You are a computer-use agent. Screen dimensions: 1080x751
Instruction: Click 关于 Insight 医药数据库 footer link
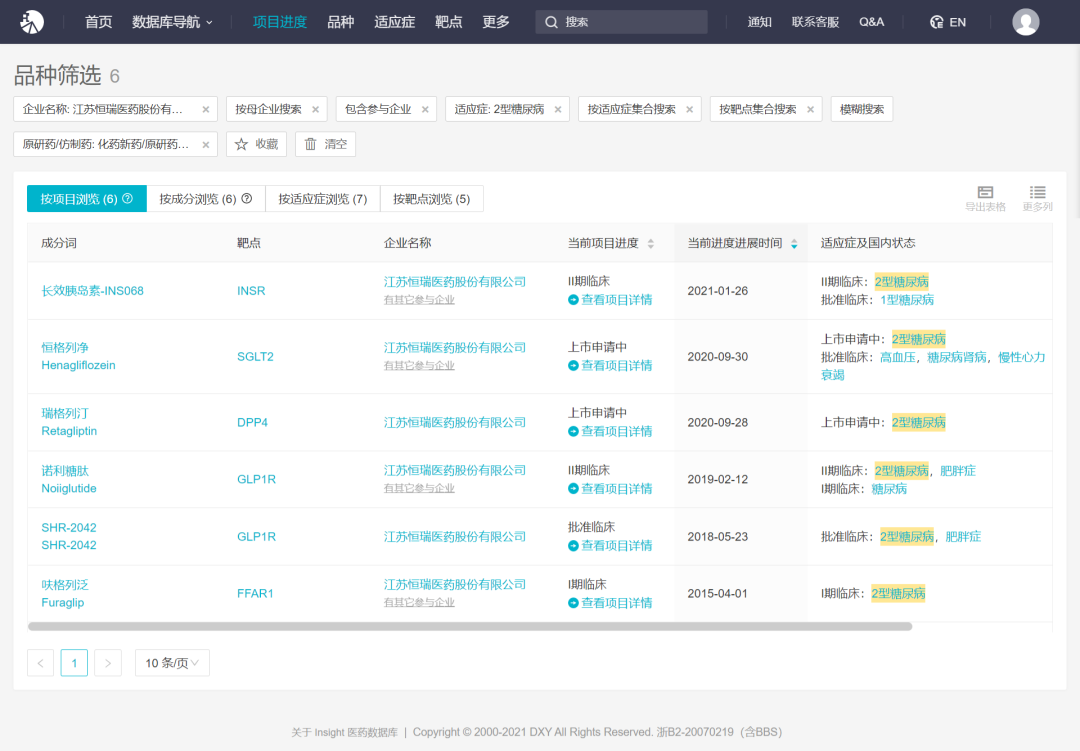tap(344, 732)
